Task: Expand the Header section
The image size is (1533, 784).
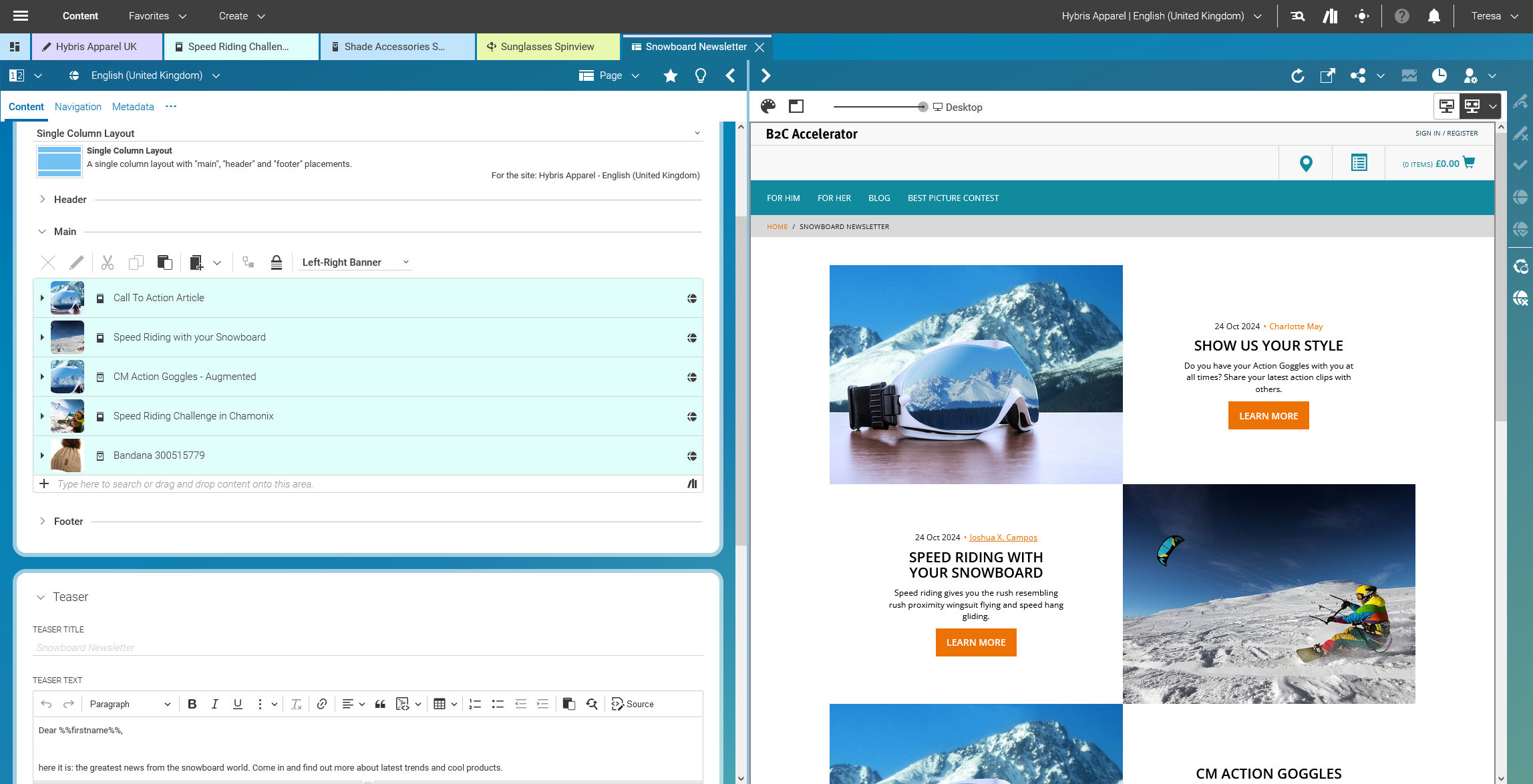Action: coord(42,199)
